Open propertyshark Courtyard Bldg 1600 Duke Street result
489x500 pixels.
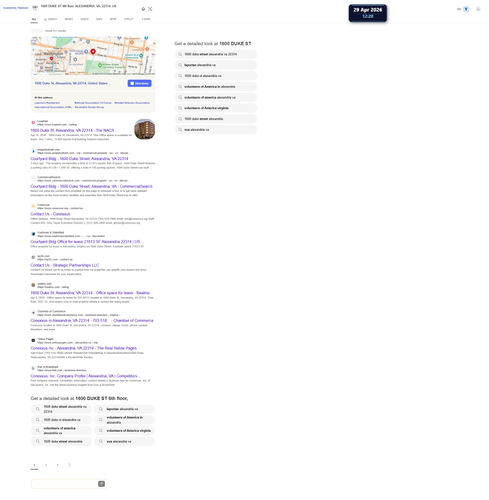(79, 159)
